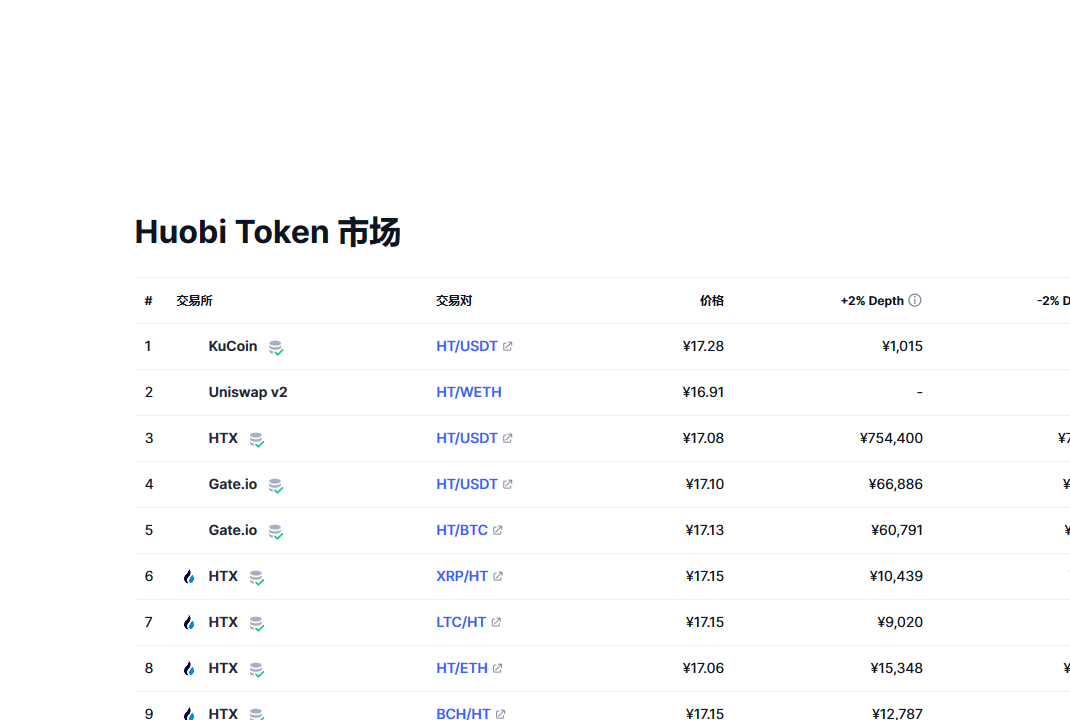
Task: Open the Uniswap v2 exchange link
Action: point(248,392)
